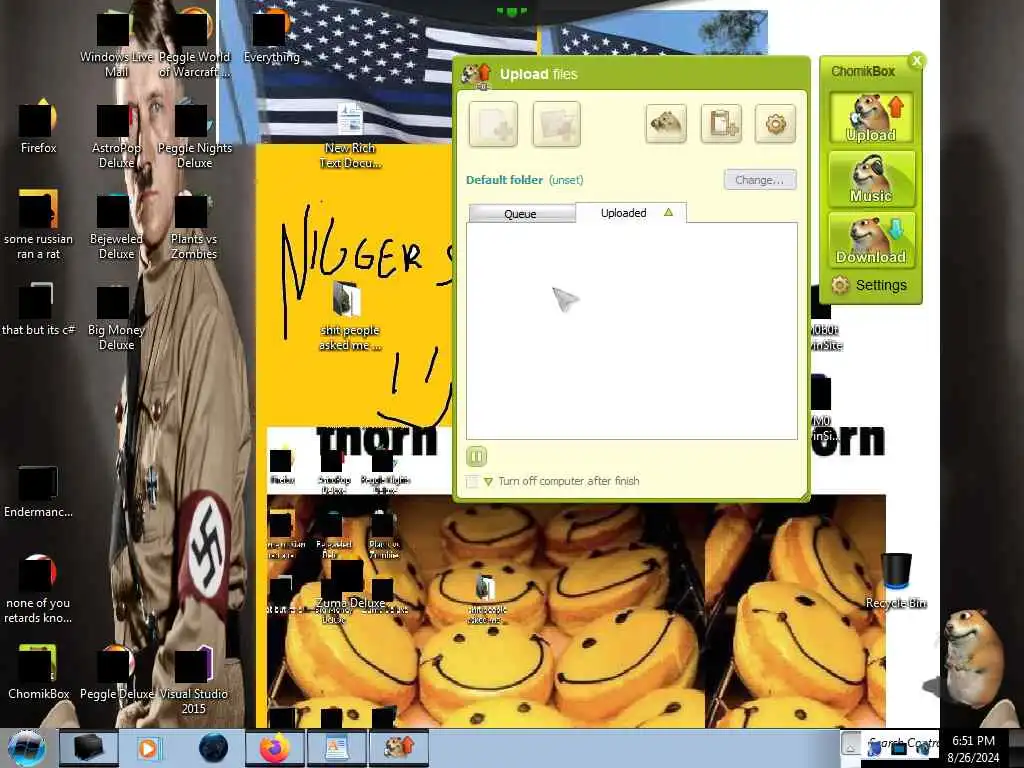Click the clipboard paste button in Upload toolbar
1024x768 pixels.
[721, 123]
